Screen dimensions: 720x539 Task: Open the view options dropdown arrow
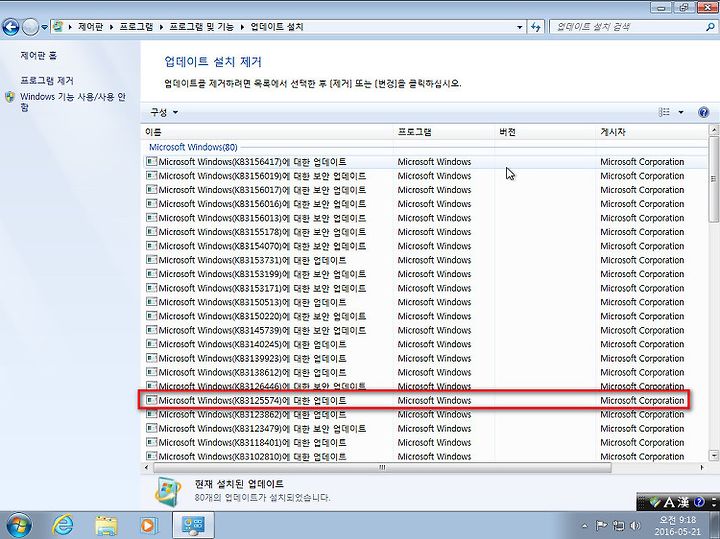point(681,112)
